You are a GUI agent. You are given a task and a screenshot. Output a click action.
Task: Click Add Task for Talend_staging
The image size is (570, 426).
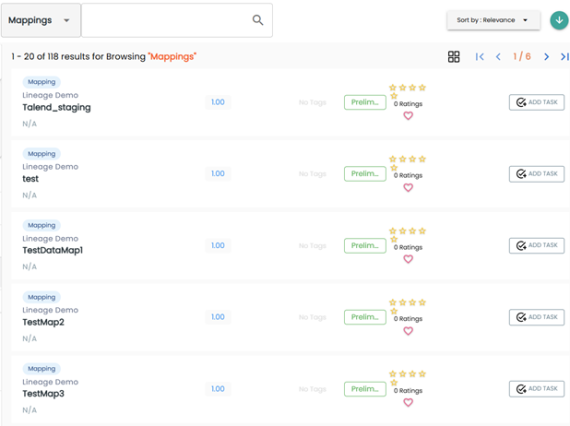(x=537, y=103)
